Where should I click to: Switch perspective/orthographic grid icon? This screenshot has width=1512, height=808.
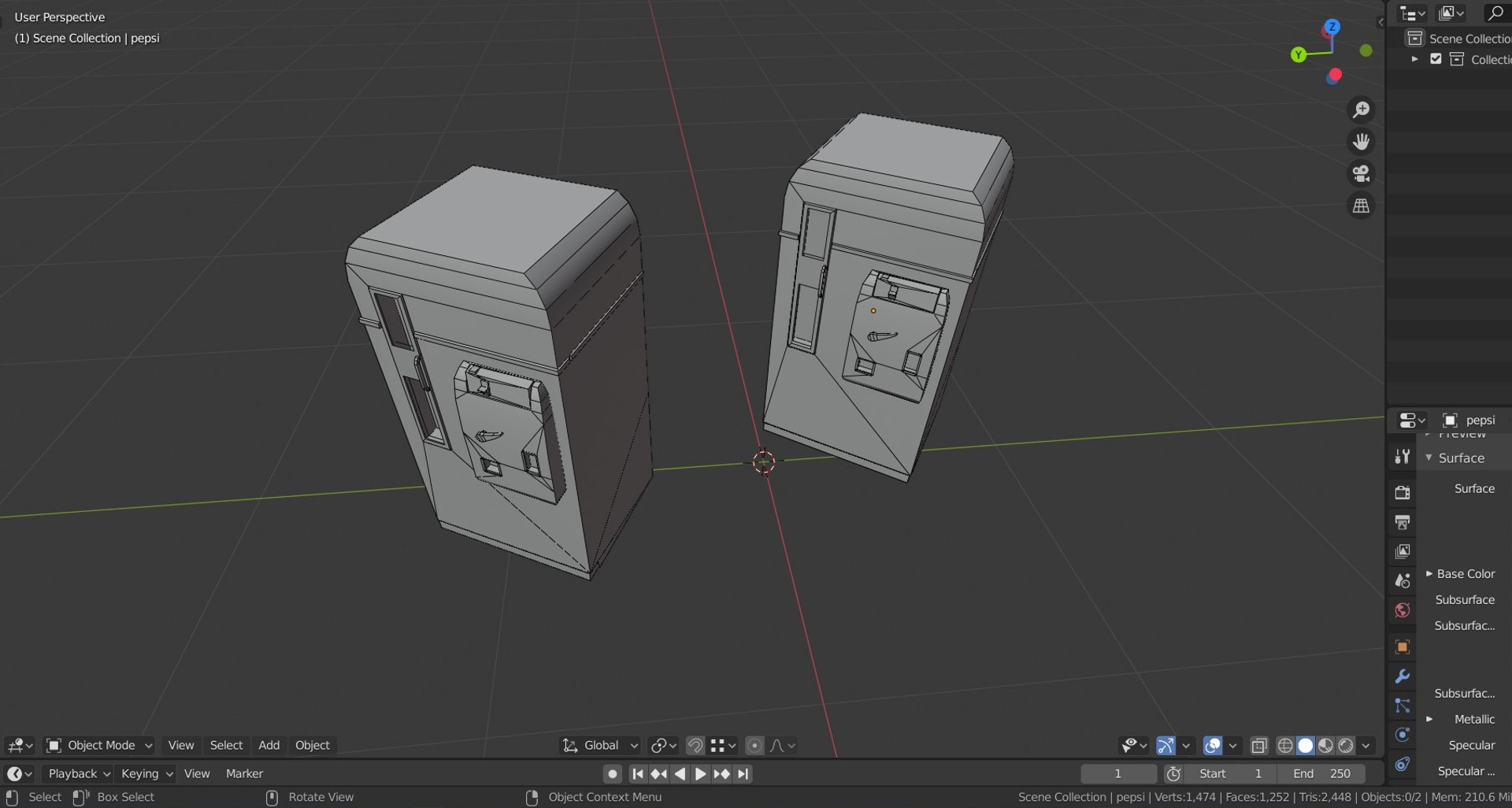coord(1361,206)
